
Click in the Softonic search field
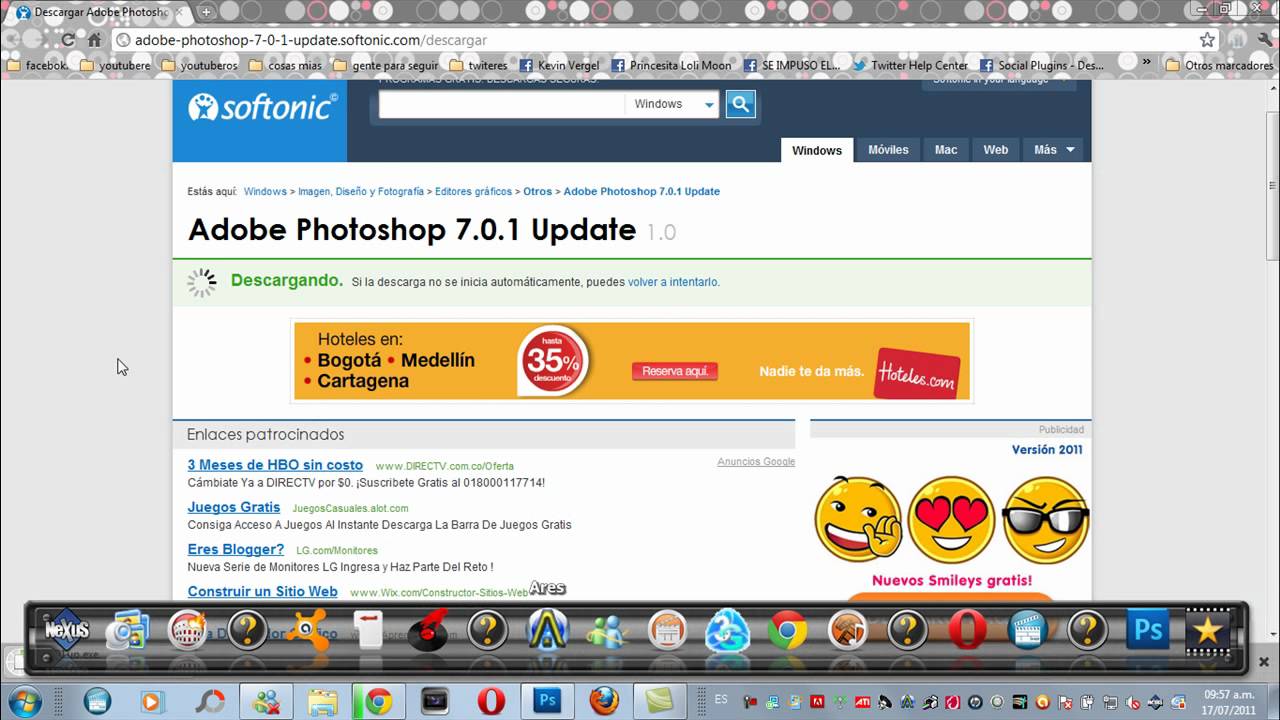coord(501,104)
